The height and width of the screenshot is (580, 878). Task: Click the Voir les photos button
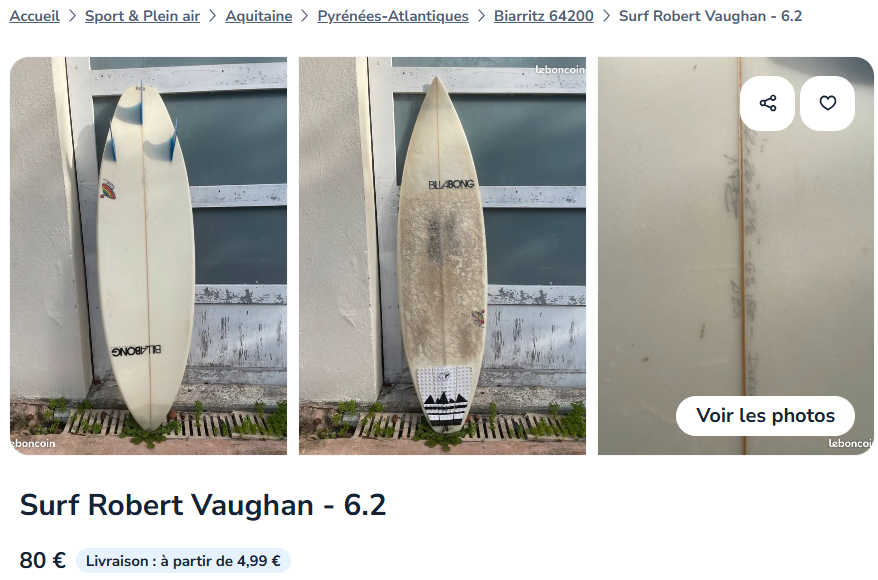(765, 415)
